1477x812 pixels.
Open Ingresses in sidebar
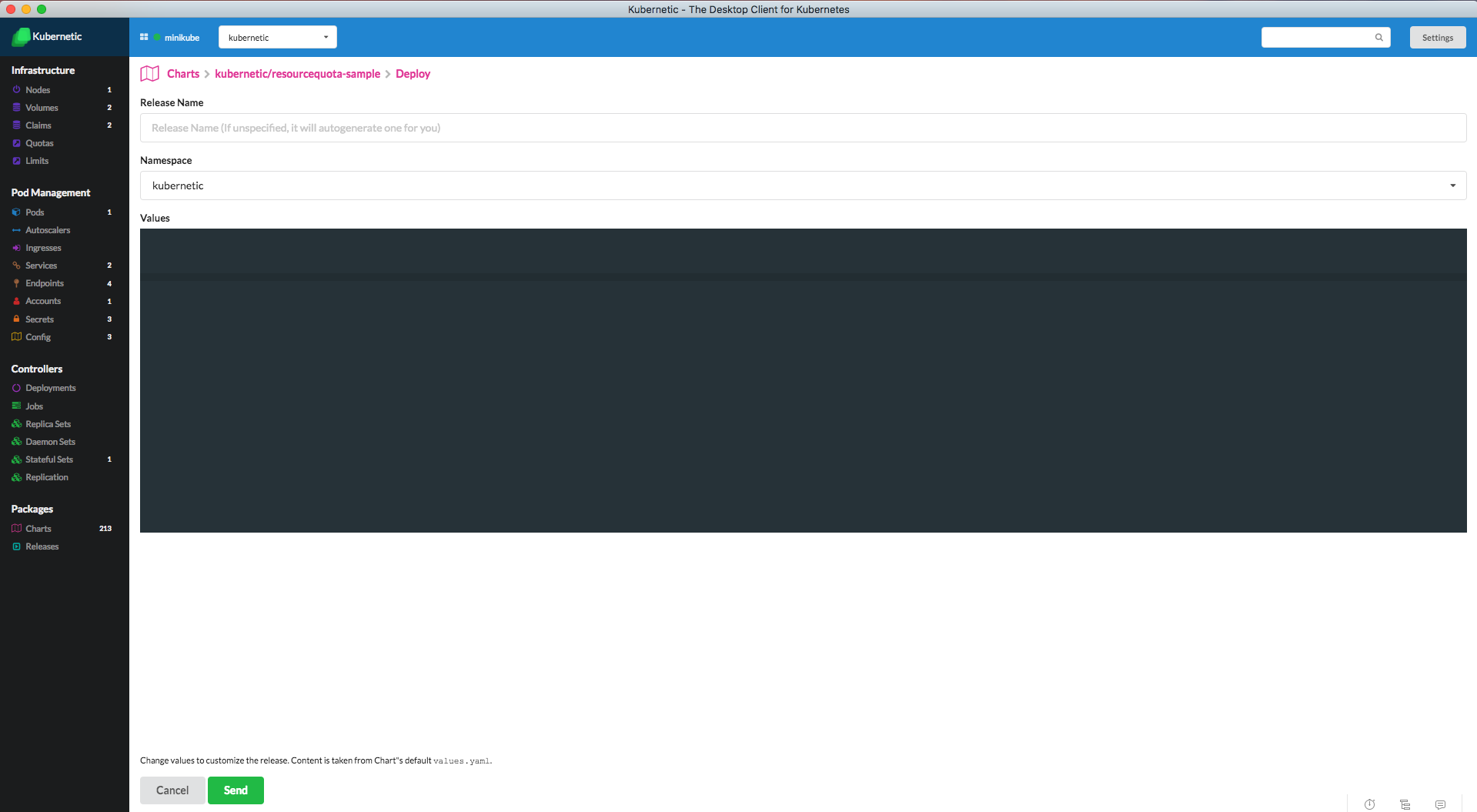tap(43, 248)
